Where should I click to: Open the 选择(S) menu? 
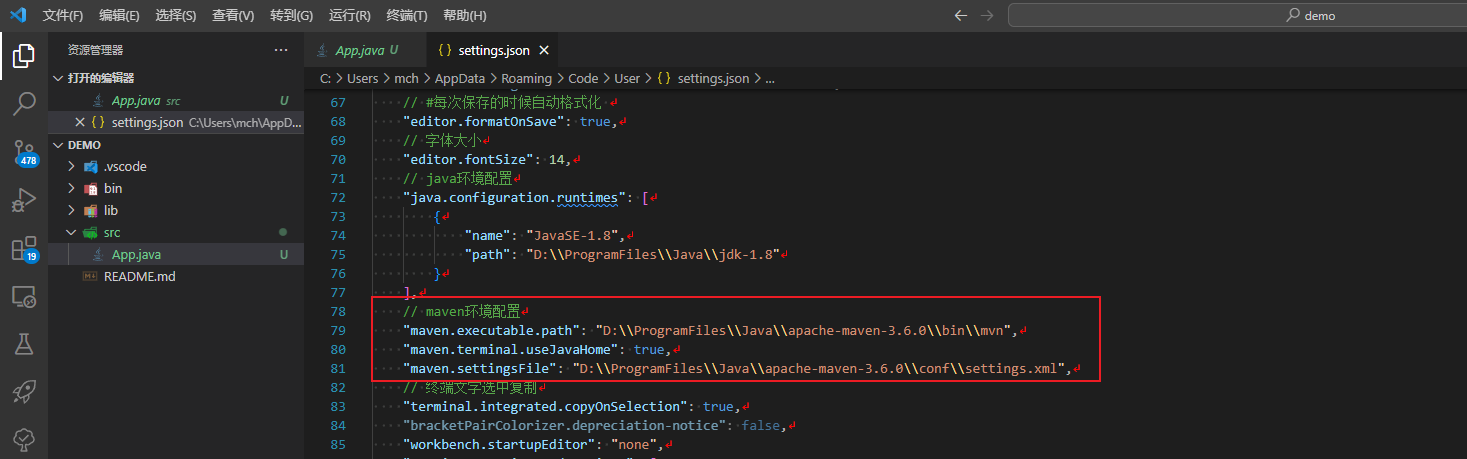click(176, 16)
